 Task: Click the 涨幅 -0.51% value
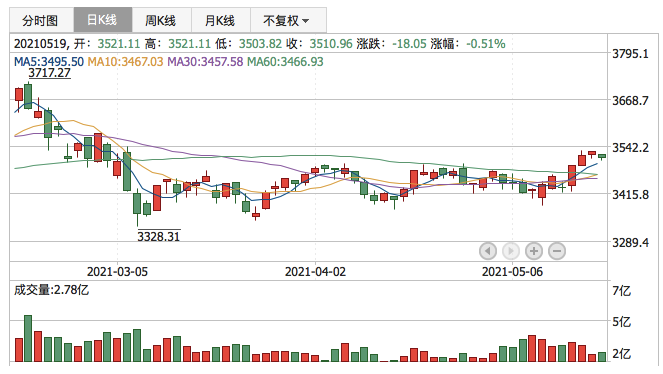(x=486, y=44)
